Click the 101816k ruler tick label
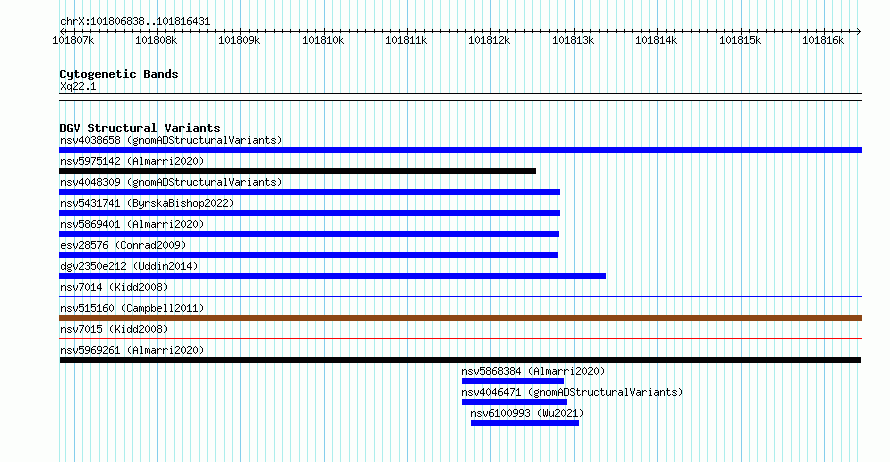 tap(823, 40)
